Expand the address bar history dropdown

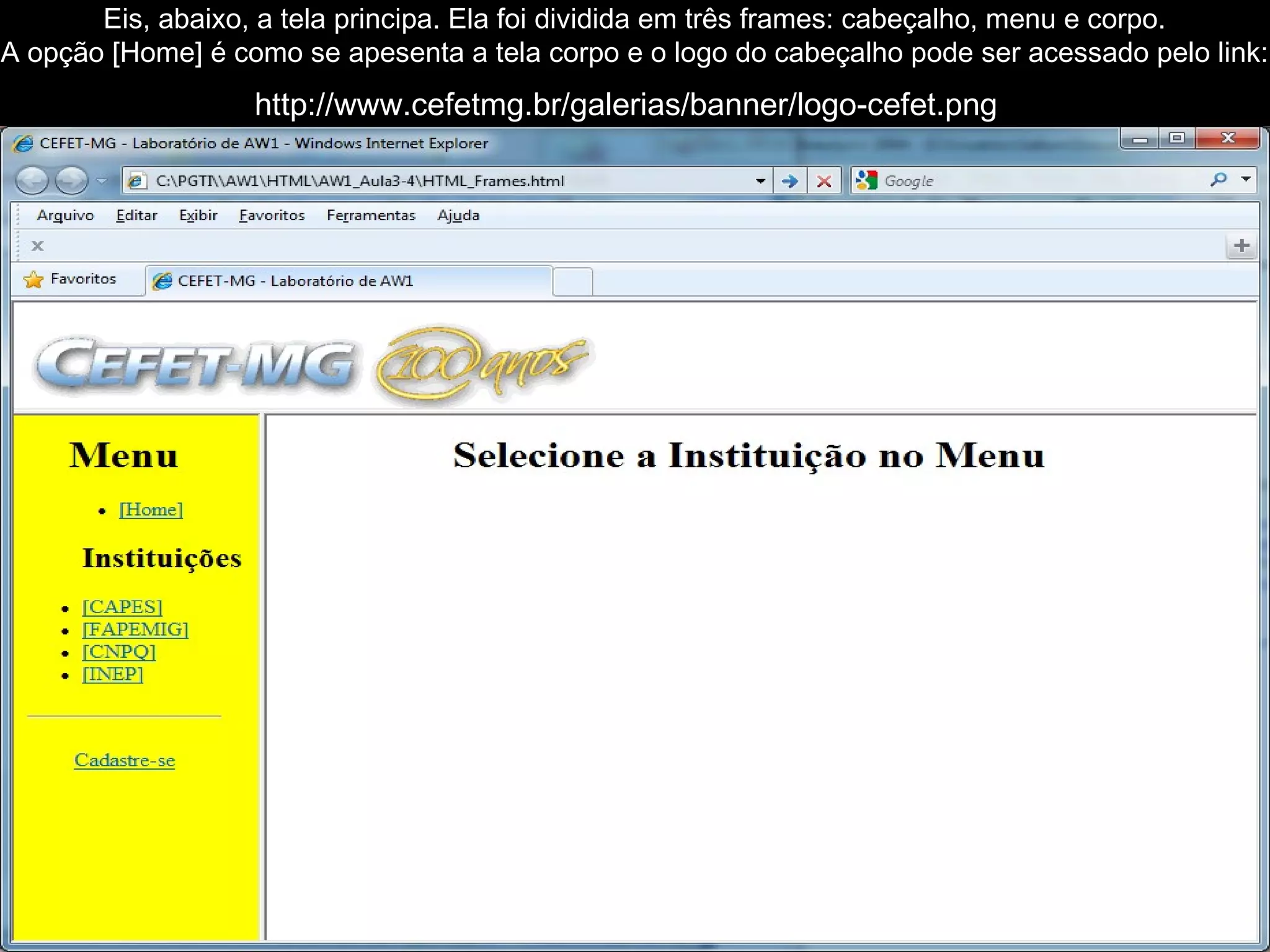pyautogui.click(x=760, y=181)
